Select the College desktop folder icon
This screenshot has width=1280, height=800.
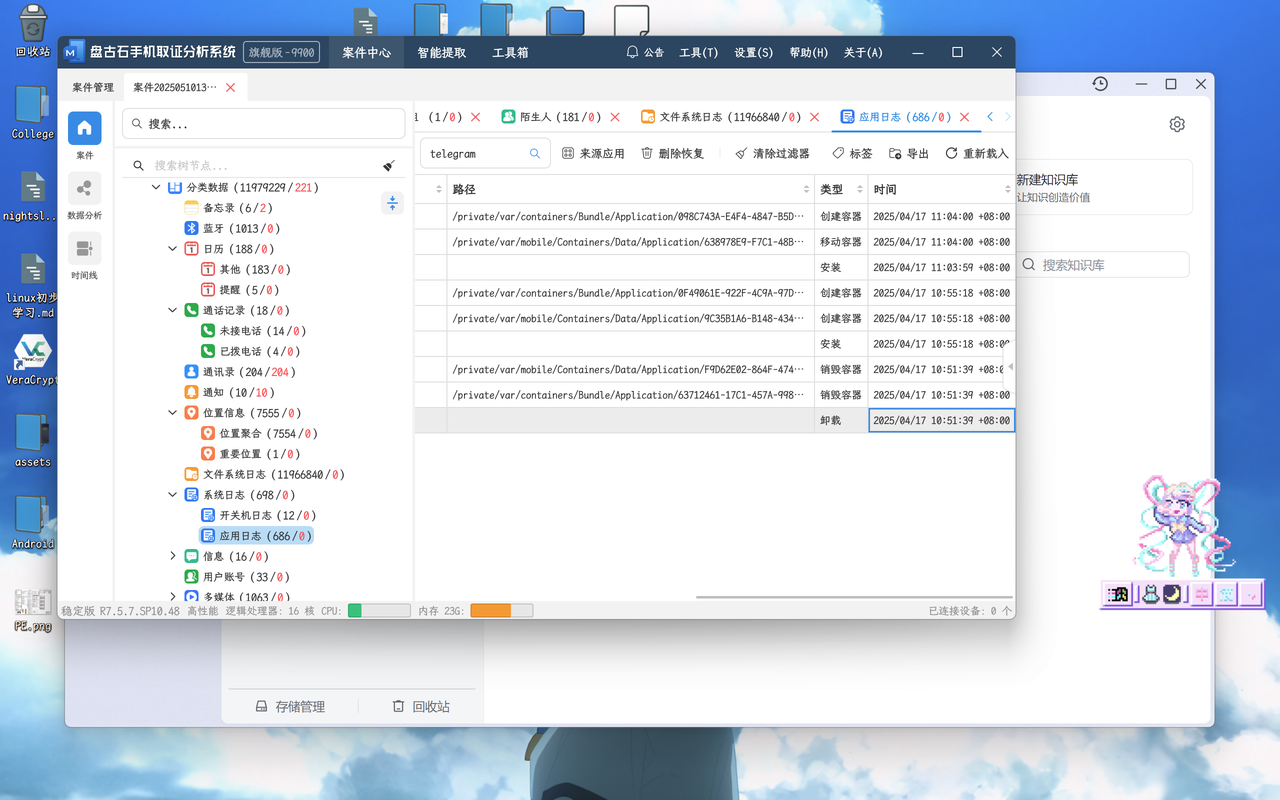[x=33, y=112]
